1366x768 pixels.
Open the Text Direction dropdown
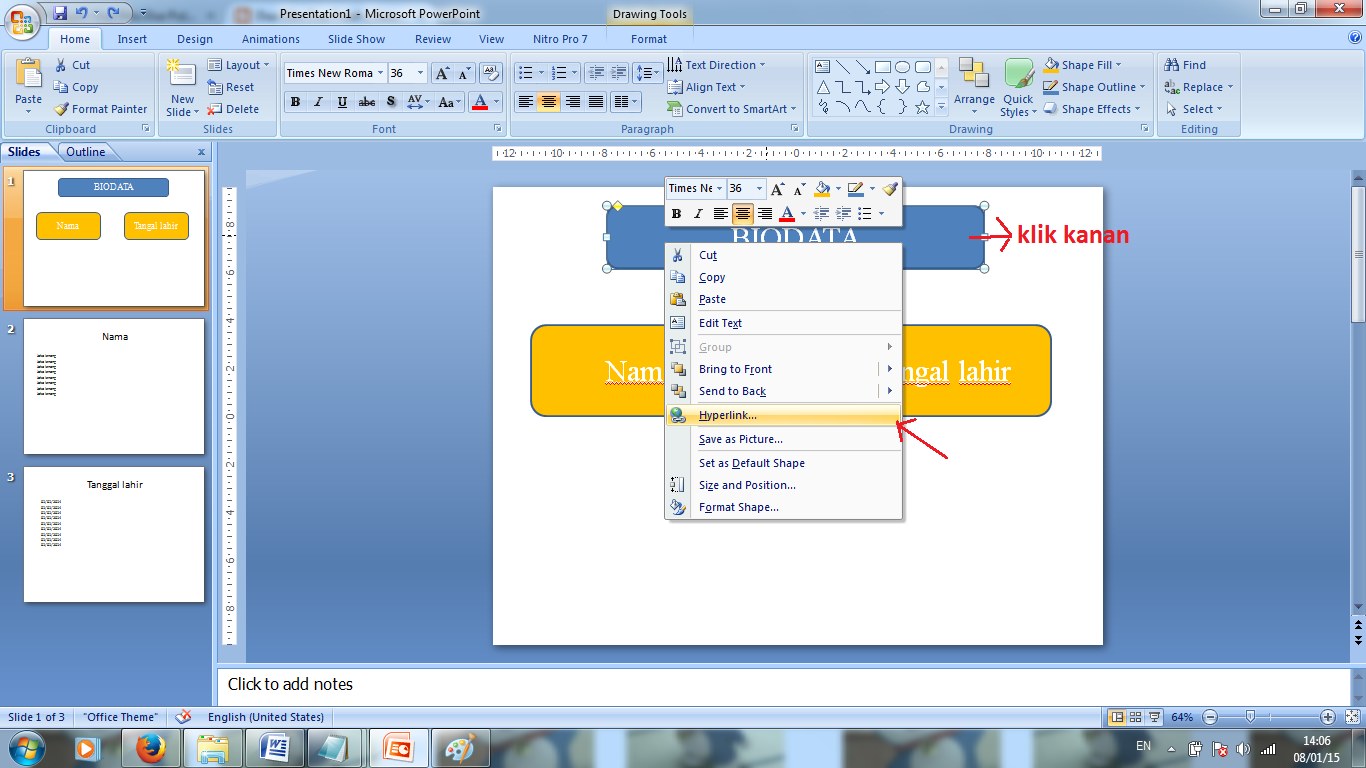point(722,64)
